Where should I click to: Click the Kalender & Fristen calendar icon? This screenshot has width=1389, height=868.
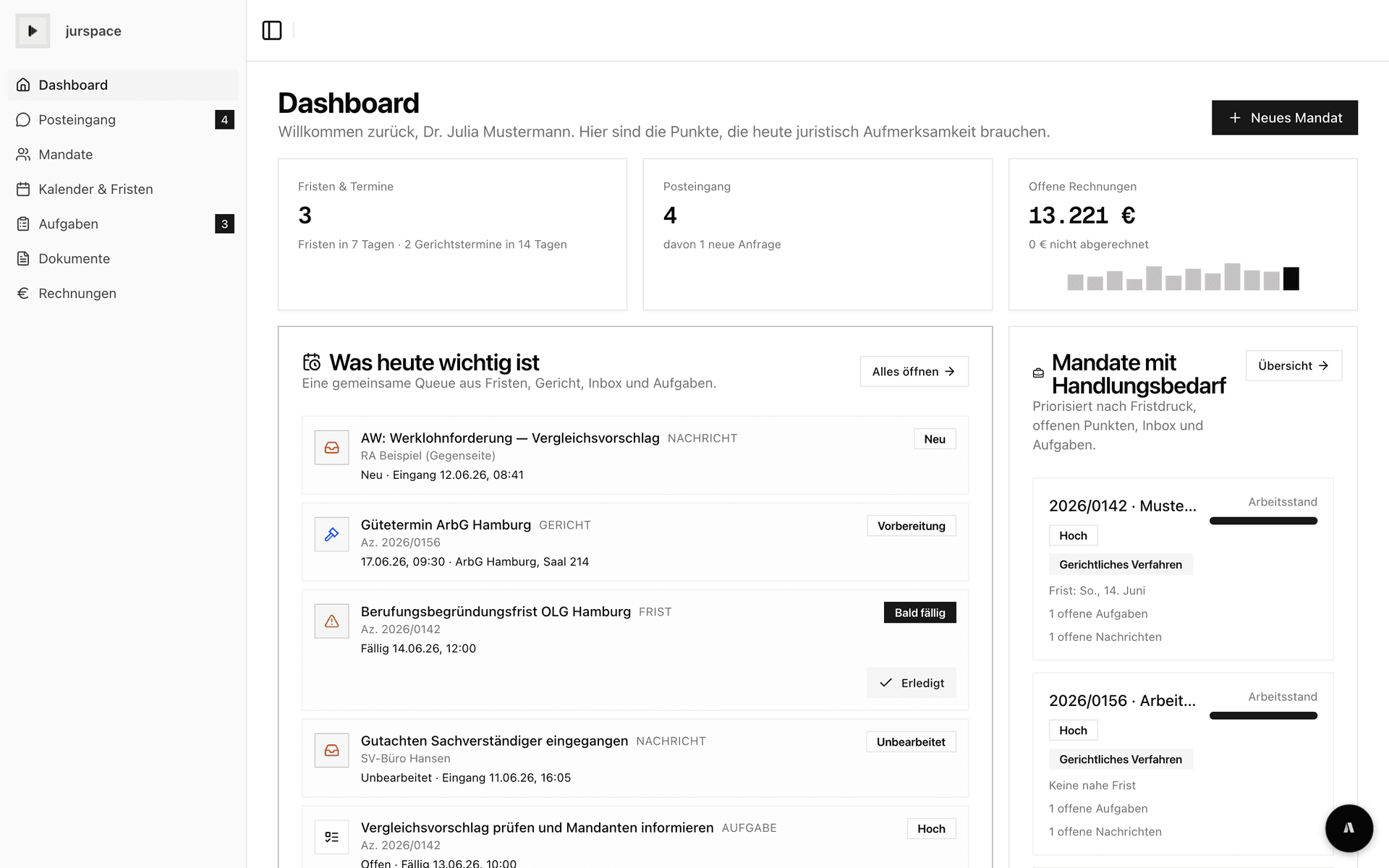23,189
